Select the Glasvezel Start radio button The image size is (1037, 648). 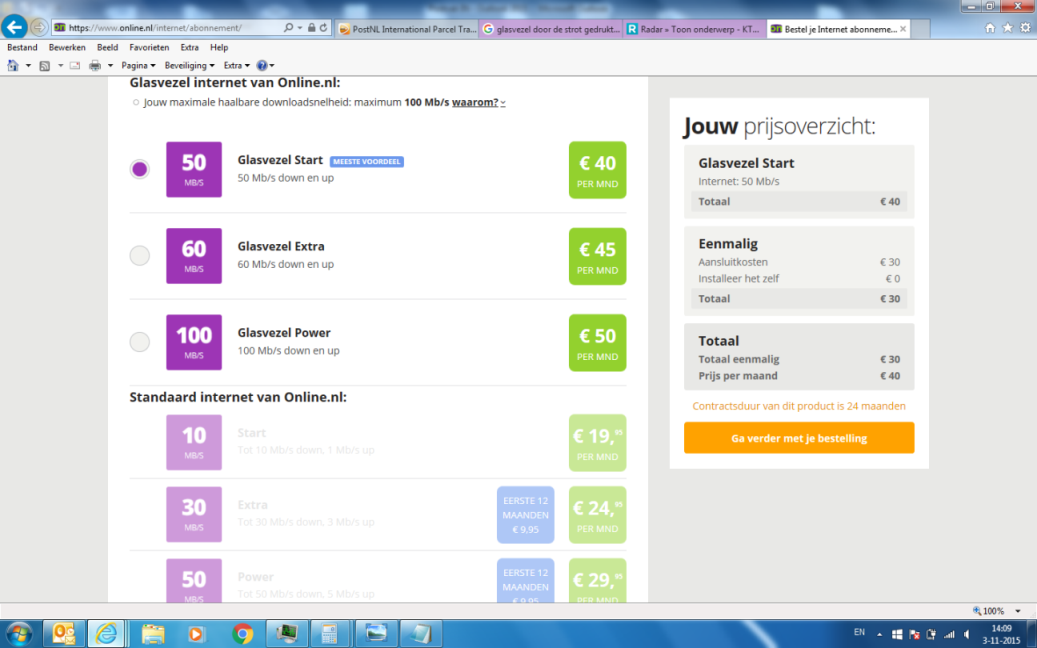(140, 169)
